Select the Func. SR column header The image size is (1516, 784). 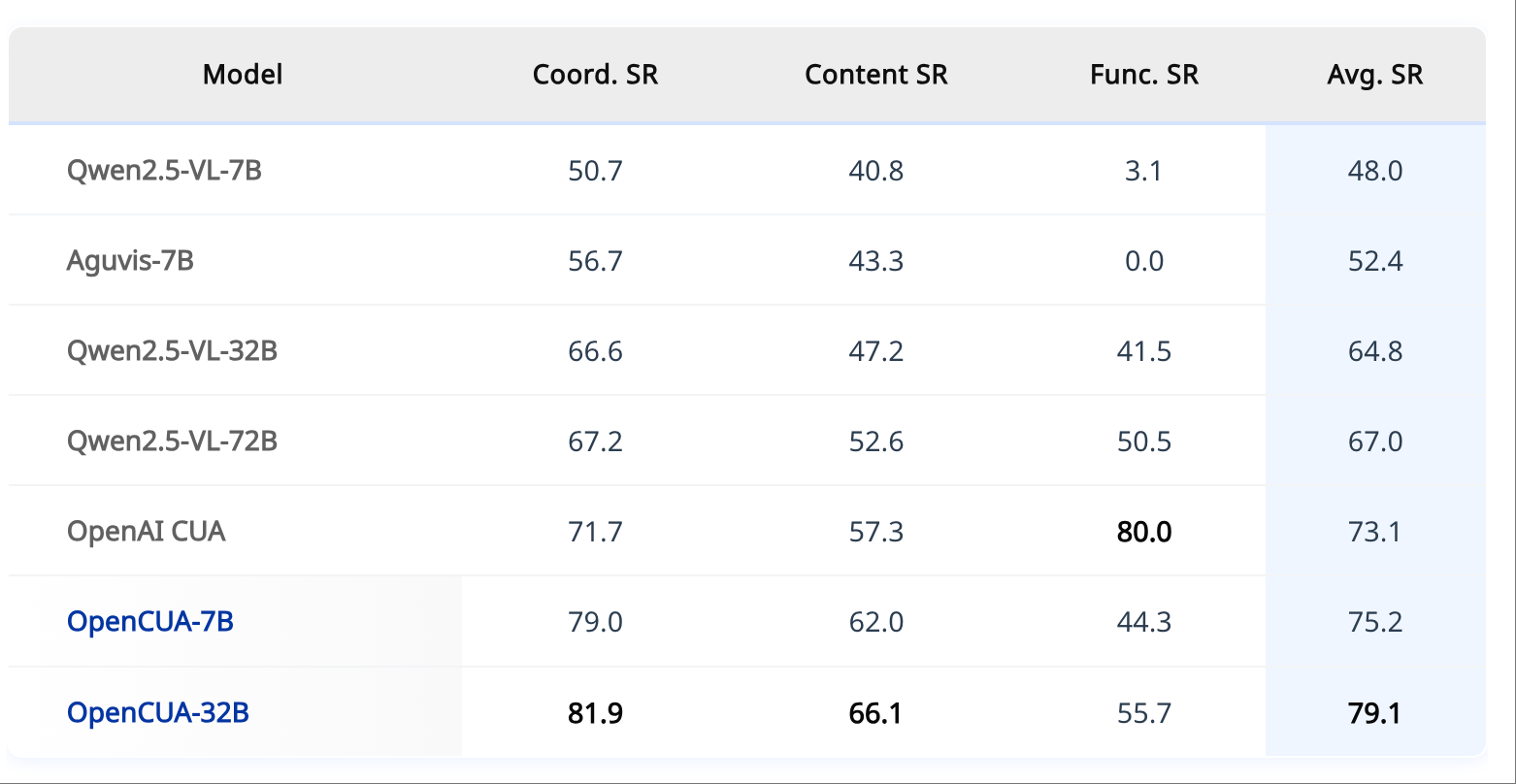1144,74
